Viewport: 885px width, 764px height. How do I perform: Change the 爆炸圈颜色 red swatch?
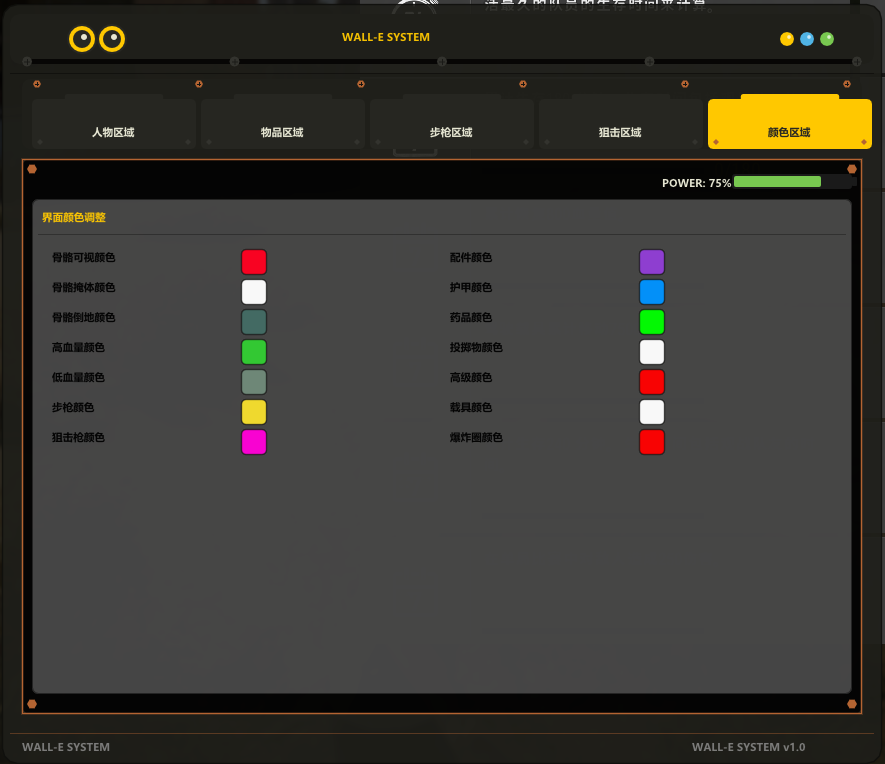(652, 442)
